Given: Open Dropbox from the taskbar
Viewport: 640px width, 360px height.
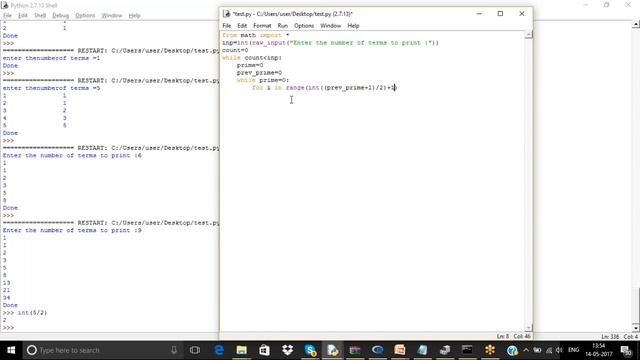Looking at the screenshot, I should pos(287,350).
